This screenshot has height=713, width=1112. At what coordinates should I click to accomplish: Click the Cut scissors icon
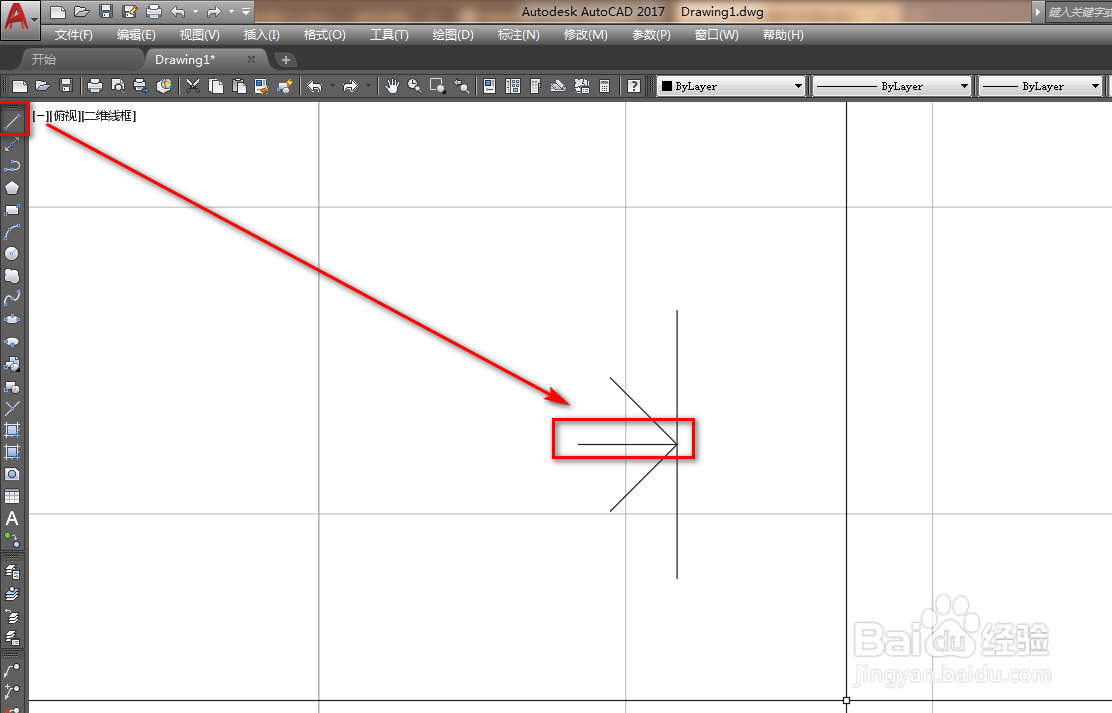192,87
